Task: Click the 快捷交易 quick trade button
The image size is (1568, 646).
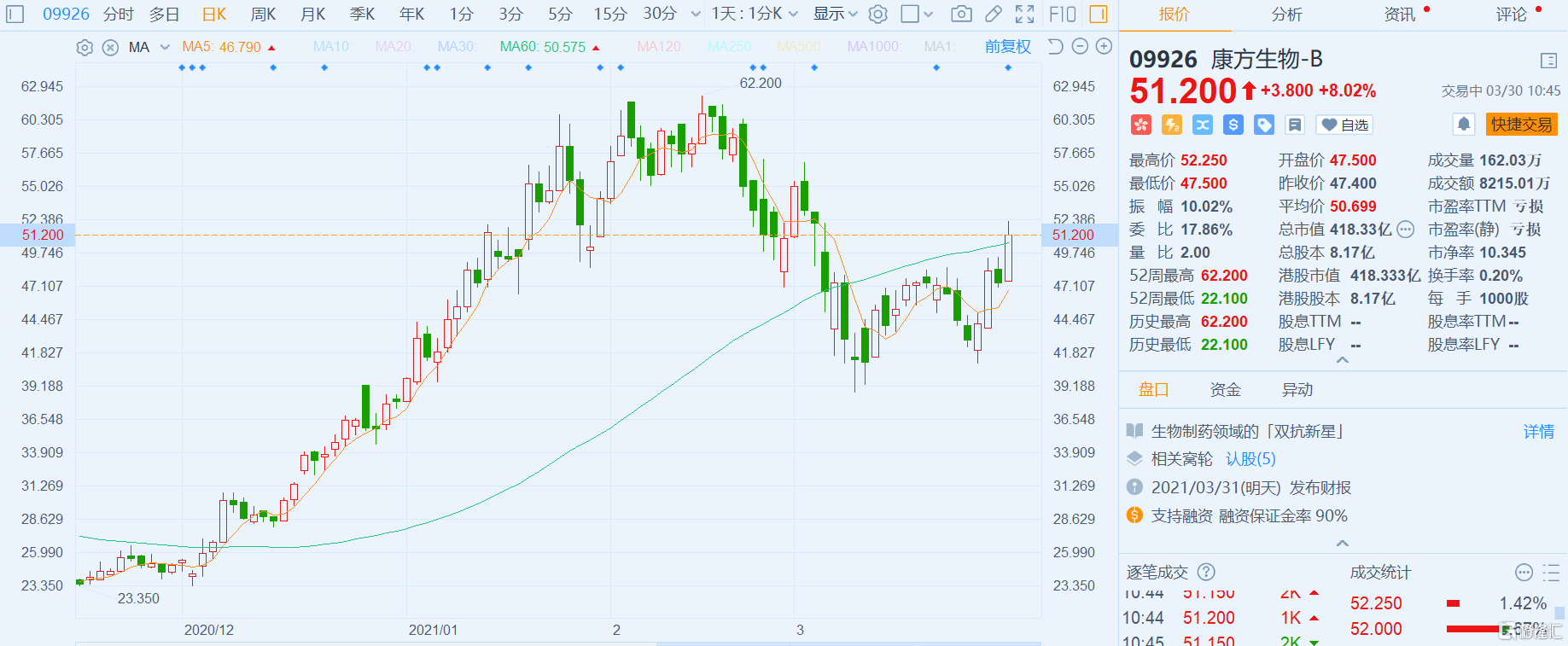Action: pos(1521,125)
